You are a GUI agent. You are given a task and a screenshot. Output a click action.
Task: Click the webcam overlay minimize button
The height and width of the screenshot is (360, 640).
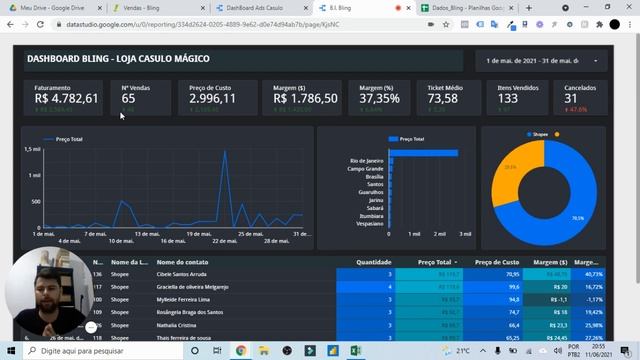91,327
